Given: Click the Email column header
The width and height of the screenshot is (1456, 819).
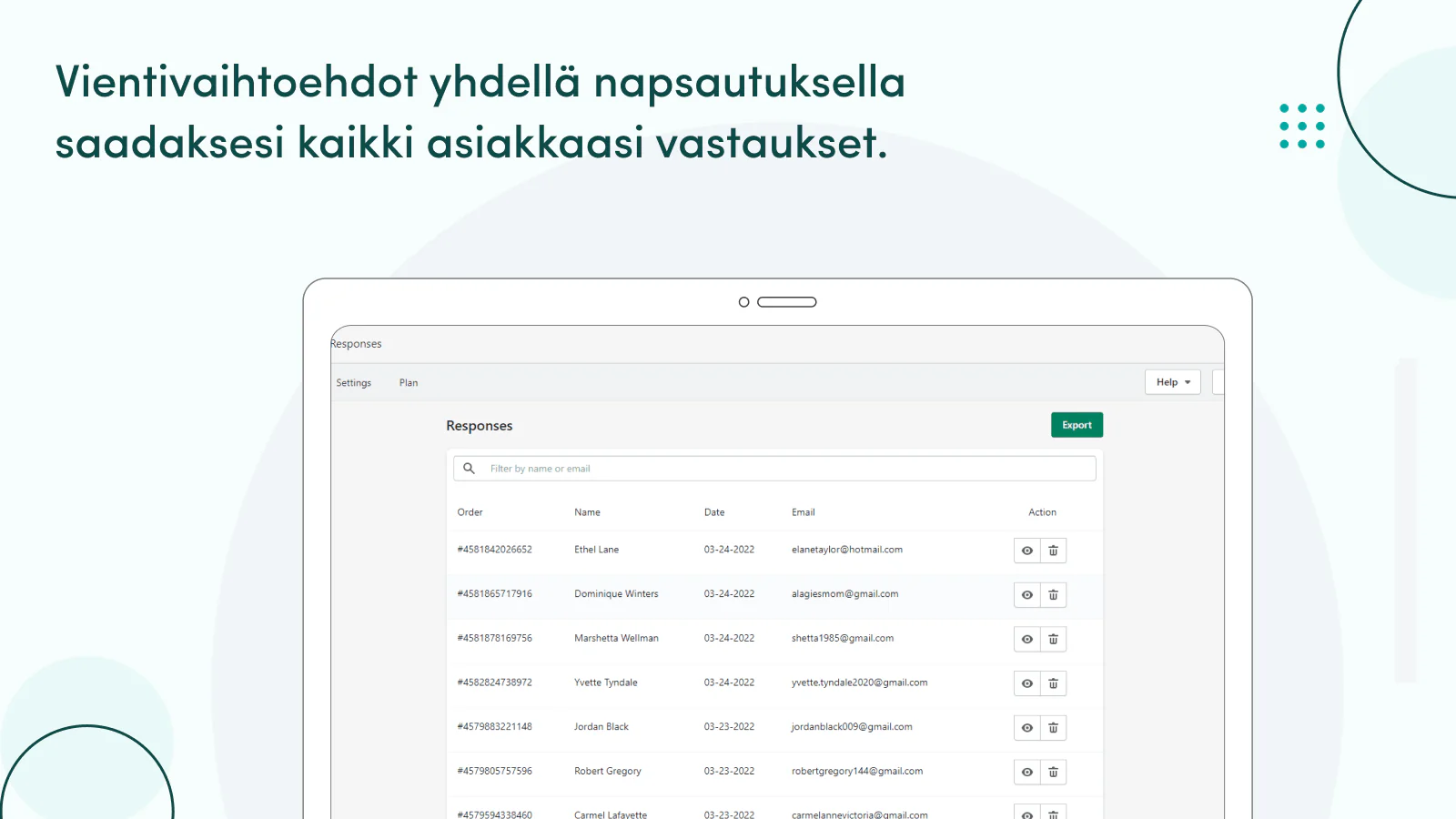Looking at the screenshot, I should pyautogui.click(x=804, y=512).
